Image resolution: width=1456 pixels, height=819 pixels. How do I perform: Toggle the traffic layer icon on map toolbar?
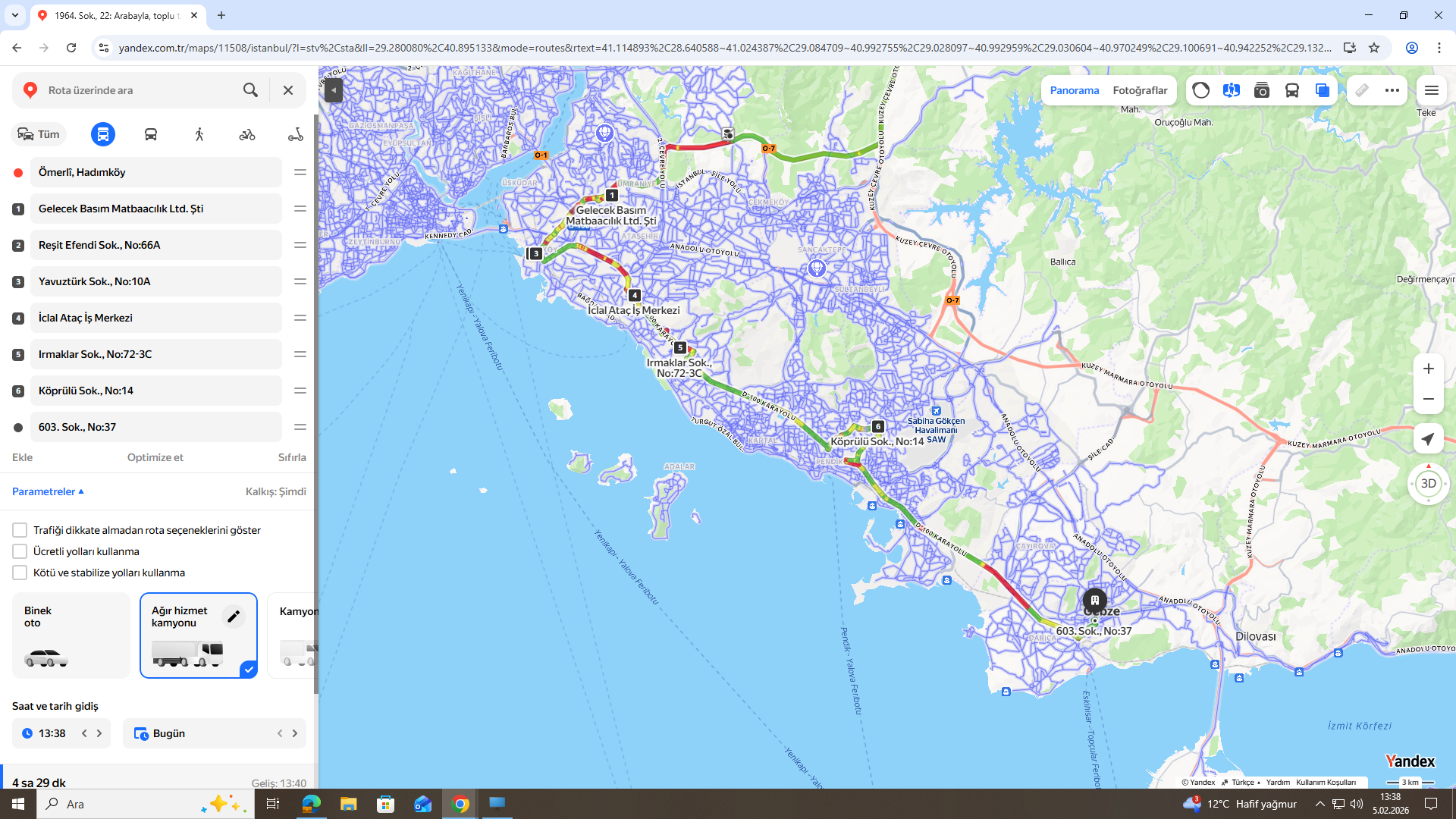point(1201,90)
